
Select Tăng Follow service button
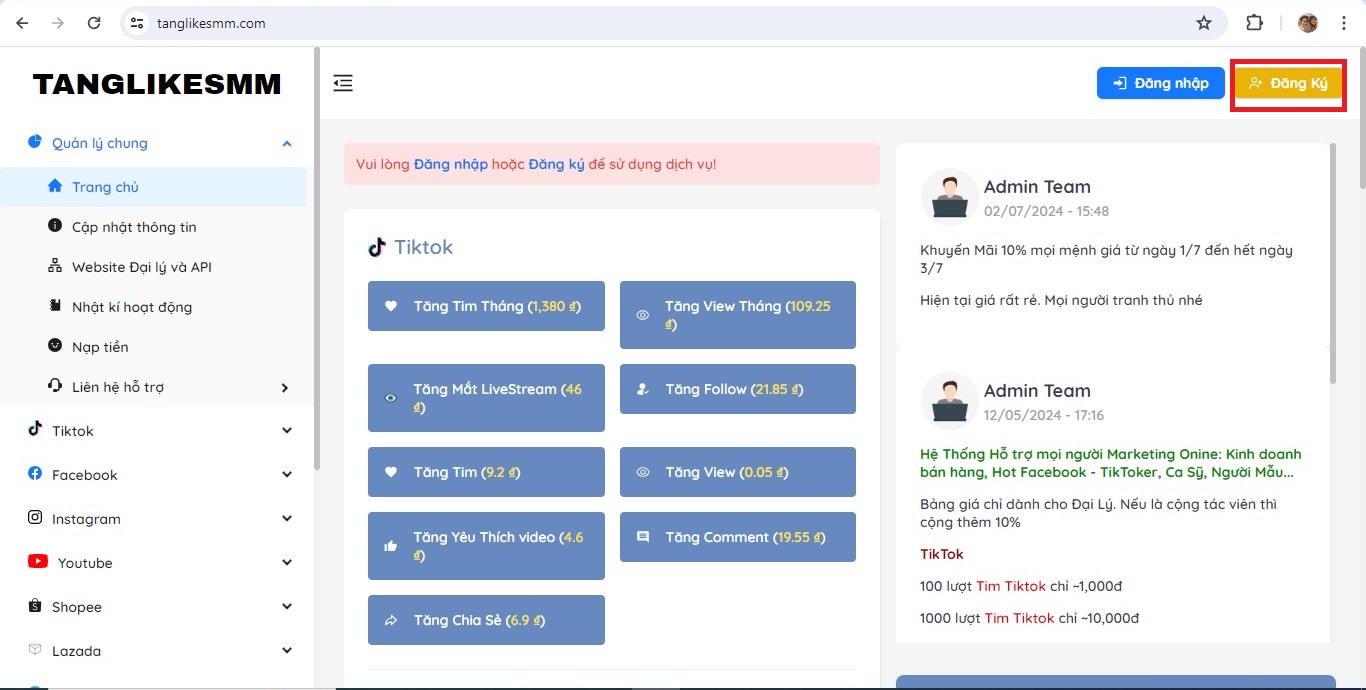click(x=738, y=389)
